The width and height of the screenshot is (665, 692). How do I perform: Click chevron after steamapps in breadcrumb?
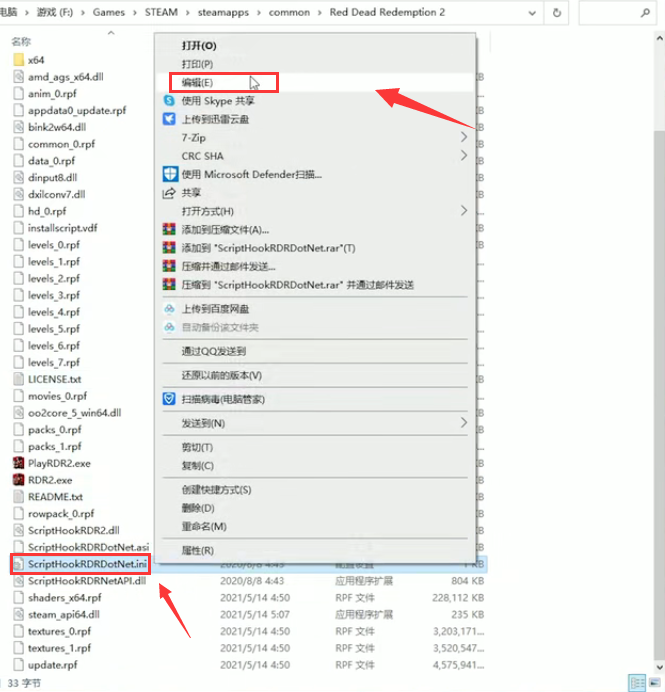[259, 13]
